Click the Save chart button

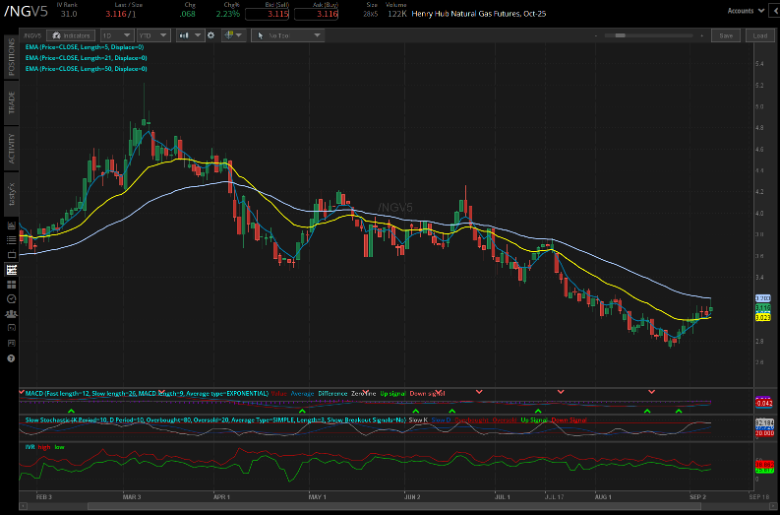725,35
